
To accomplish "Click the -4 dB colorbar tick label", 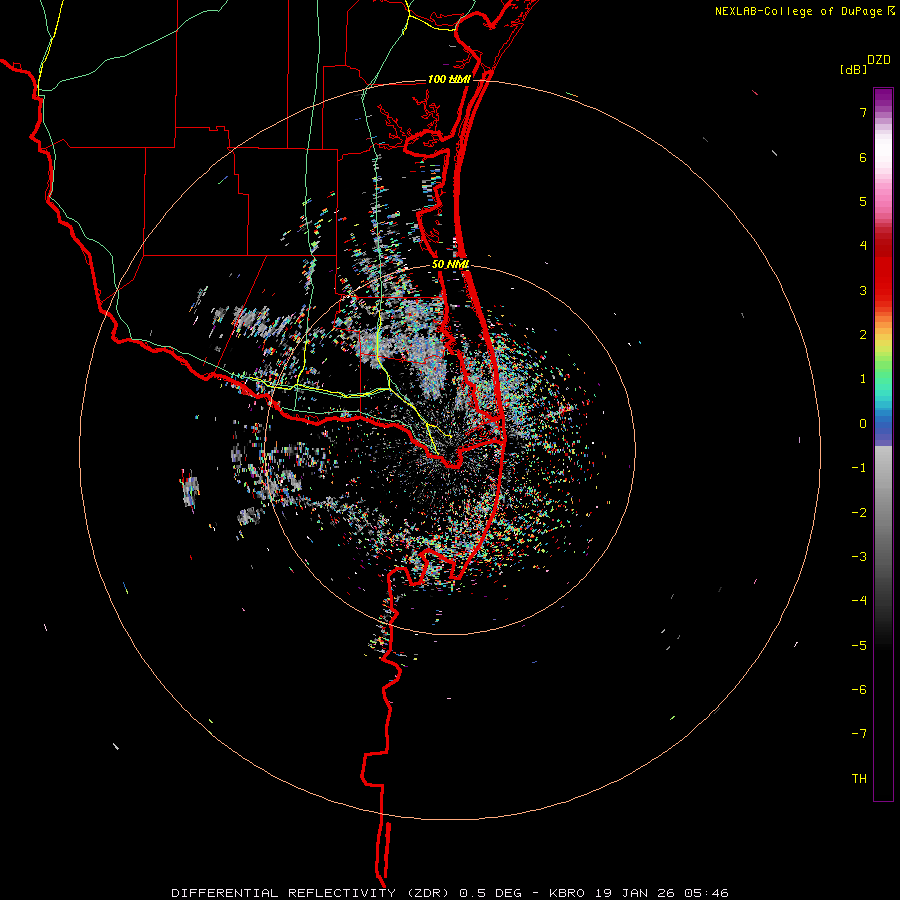I will point(859,601).
